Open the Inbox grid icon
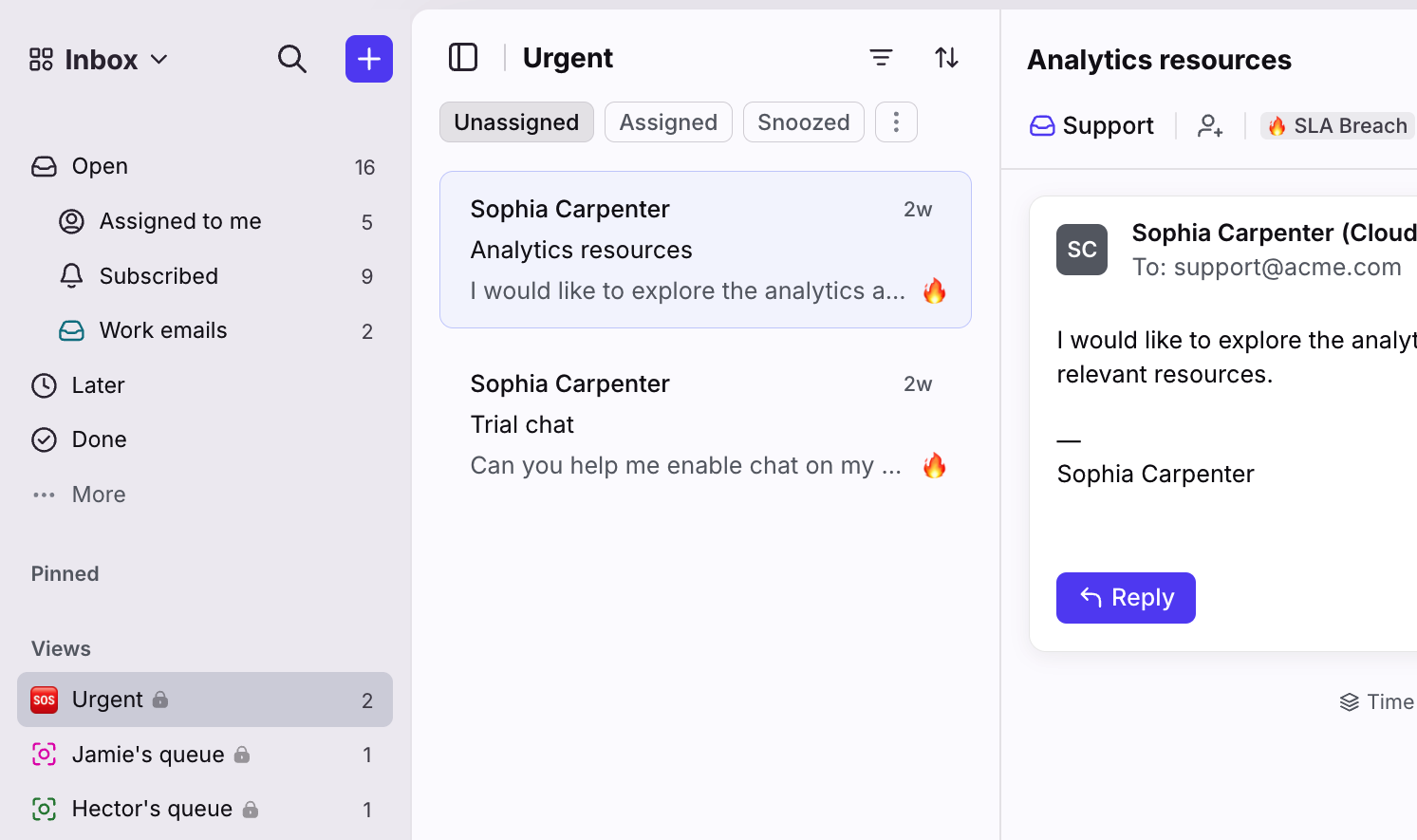Screen dimensions: 1417x840 [x=41, y=60]
